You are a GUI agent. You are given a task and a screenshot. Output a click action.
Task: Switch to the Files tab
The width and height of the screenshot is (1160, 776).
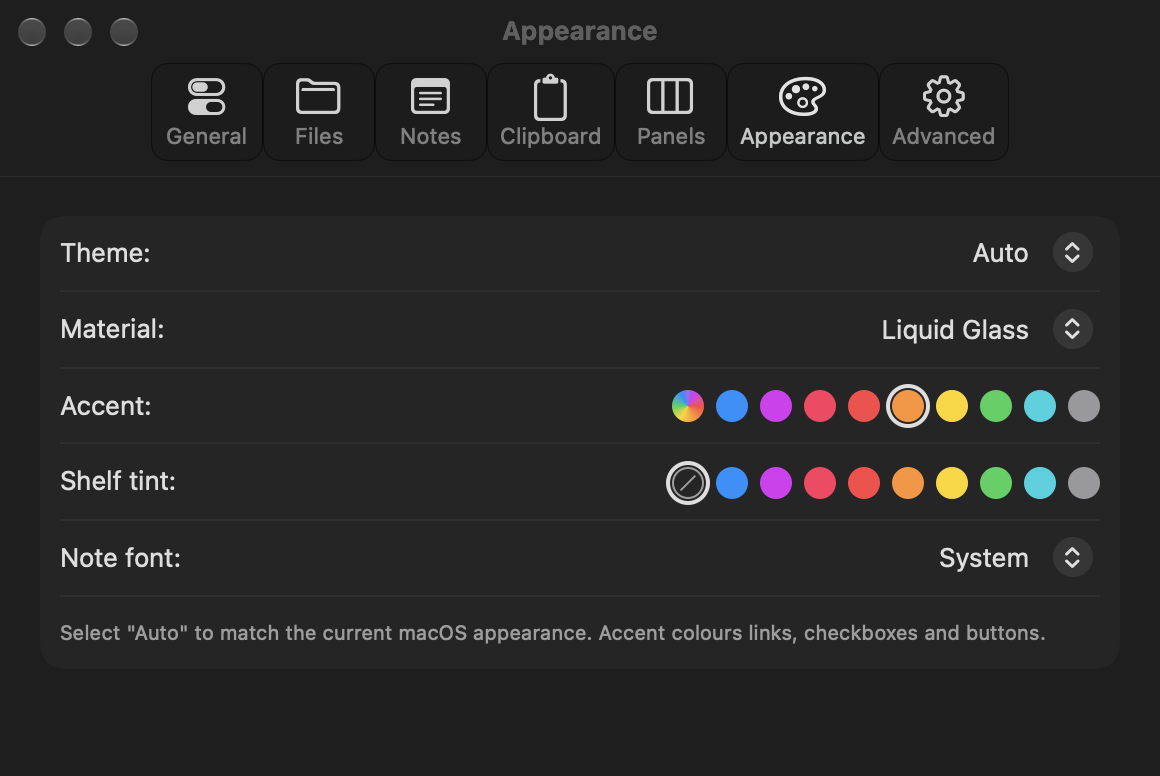click(319, 112)
